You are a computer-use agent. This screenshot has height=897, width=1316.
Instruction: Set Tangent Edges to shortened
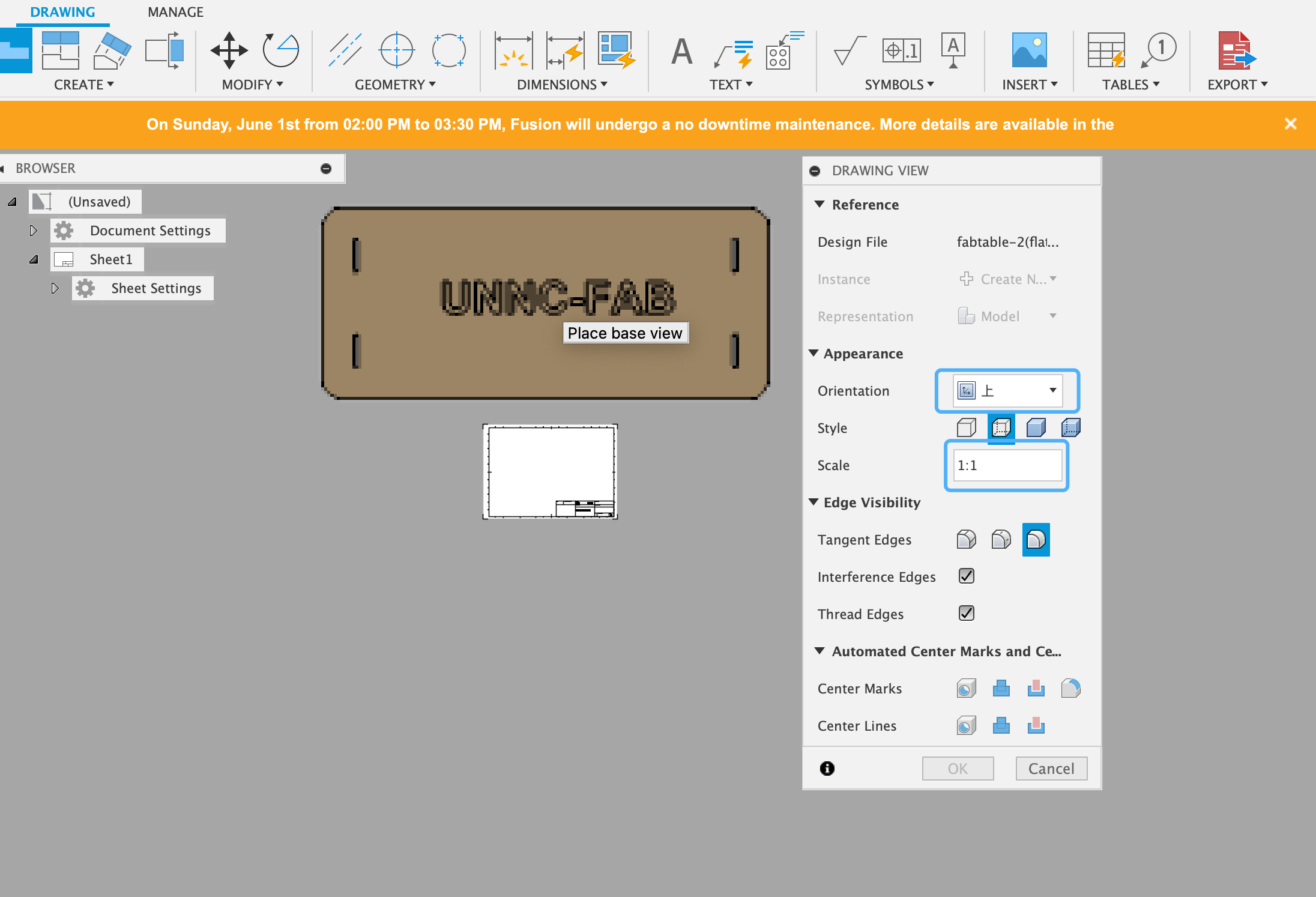pyautogui.click(x=1001, y=540)
